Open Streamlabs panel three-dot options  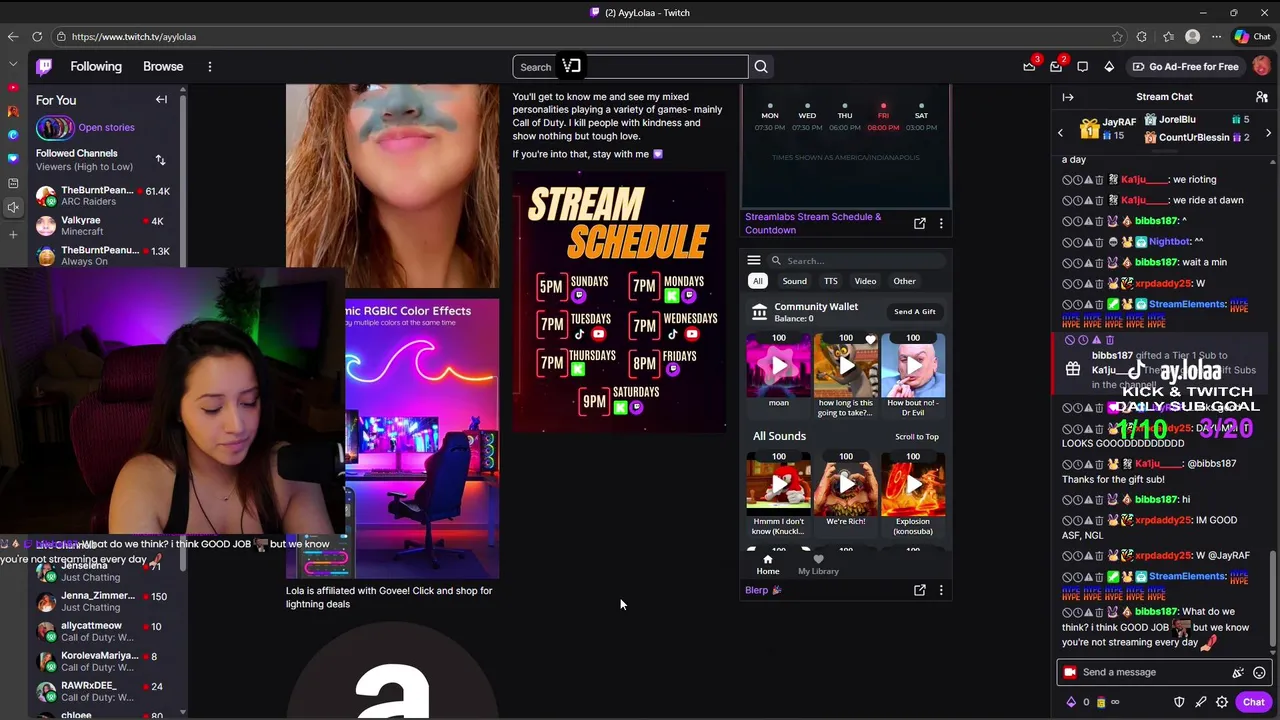[941, 224]
